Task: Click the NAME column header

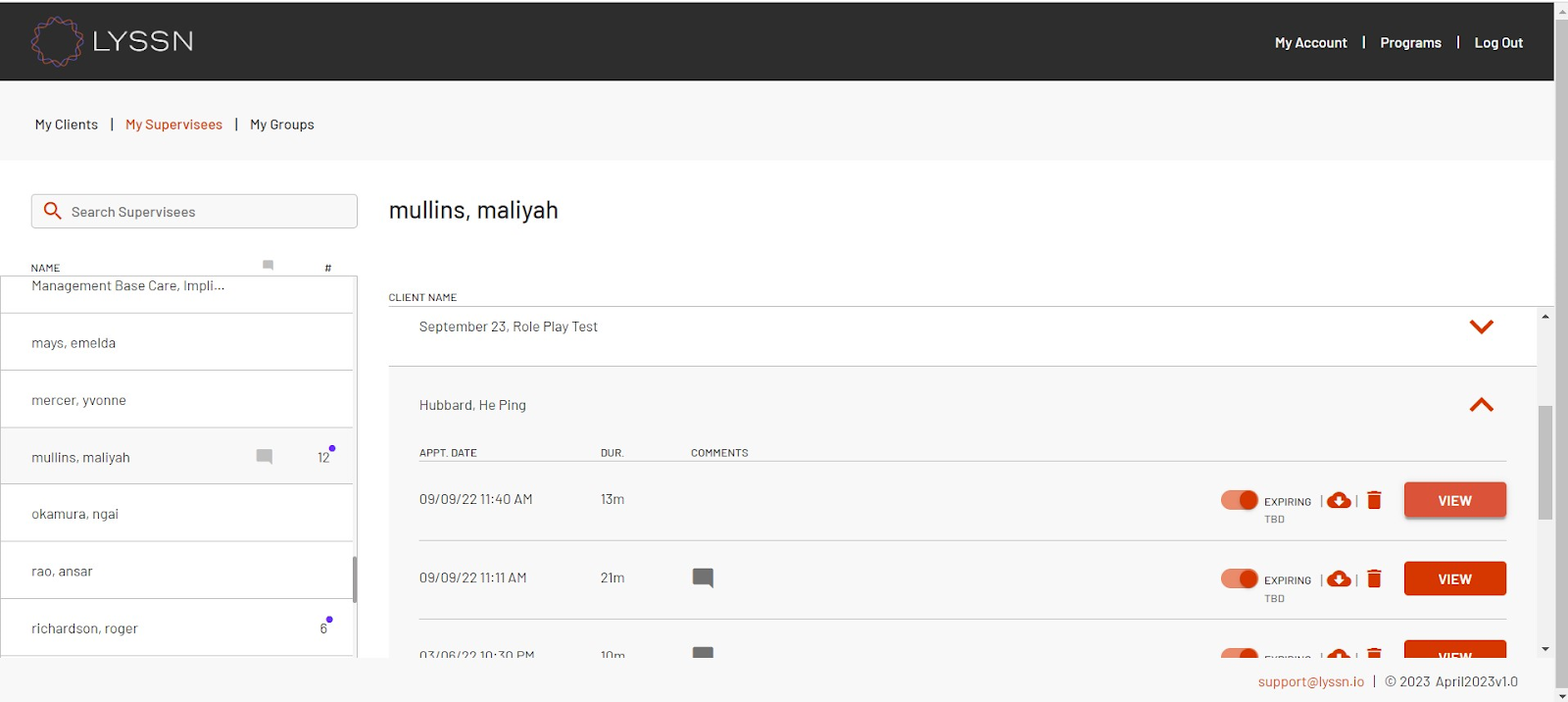Action: click(x=45, y=268)
